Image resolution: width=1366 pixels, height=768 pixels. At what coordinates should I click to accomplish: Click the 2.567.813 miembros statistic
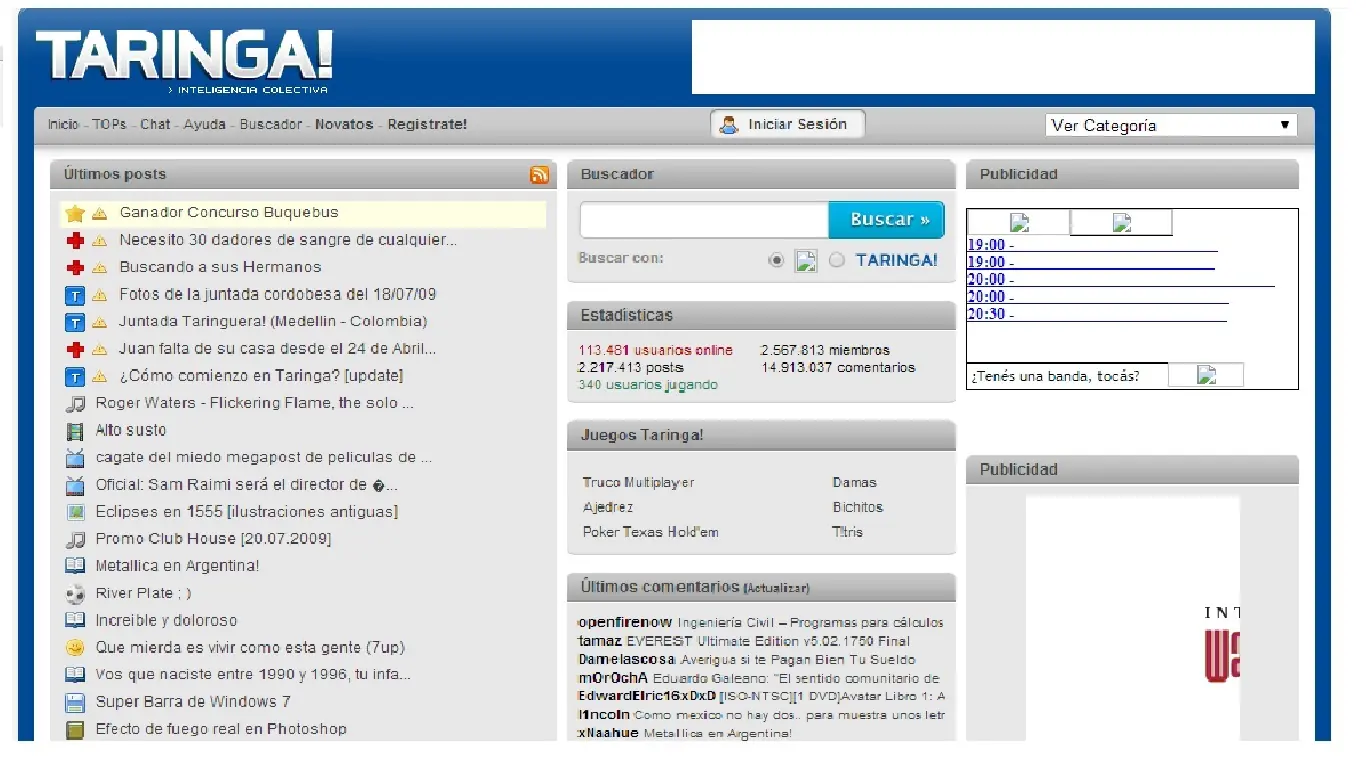pos(825,351)
